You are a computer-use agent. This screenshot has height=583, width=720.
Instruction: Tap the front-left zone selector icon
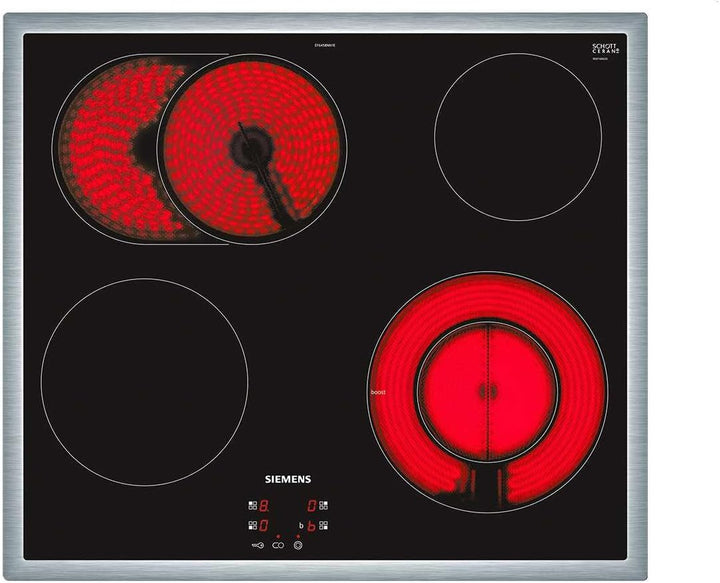point(253,525)
